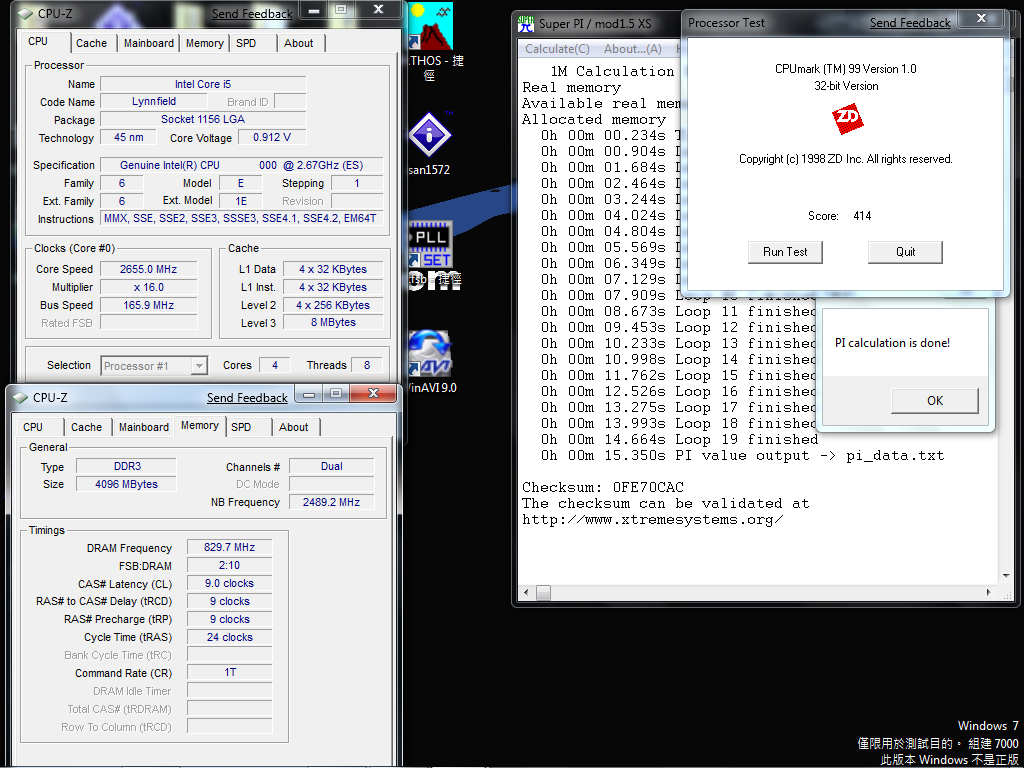Click the "Genuine Intel(R) CPU" specification field
This screenshot has height=768, width=1024.
tap(242, 165)
